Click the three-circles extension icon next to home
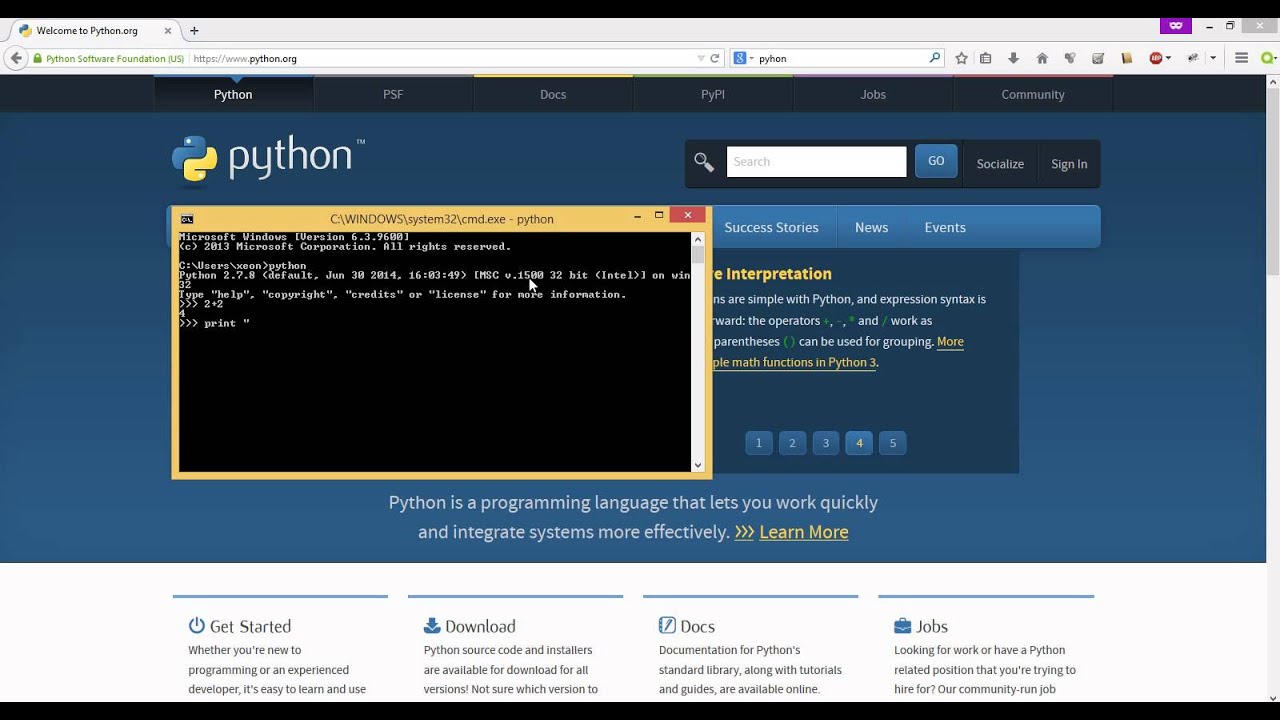This screenshot has width=1280, height=720. [x=1070, y=58]
